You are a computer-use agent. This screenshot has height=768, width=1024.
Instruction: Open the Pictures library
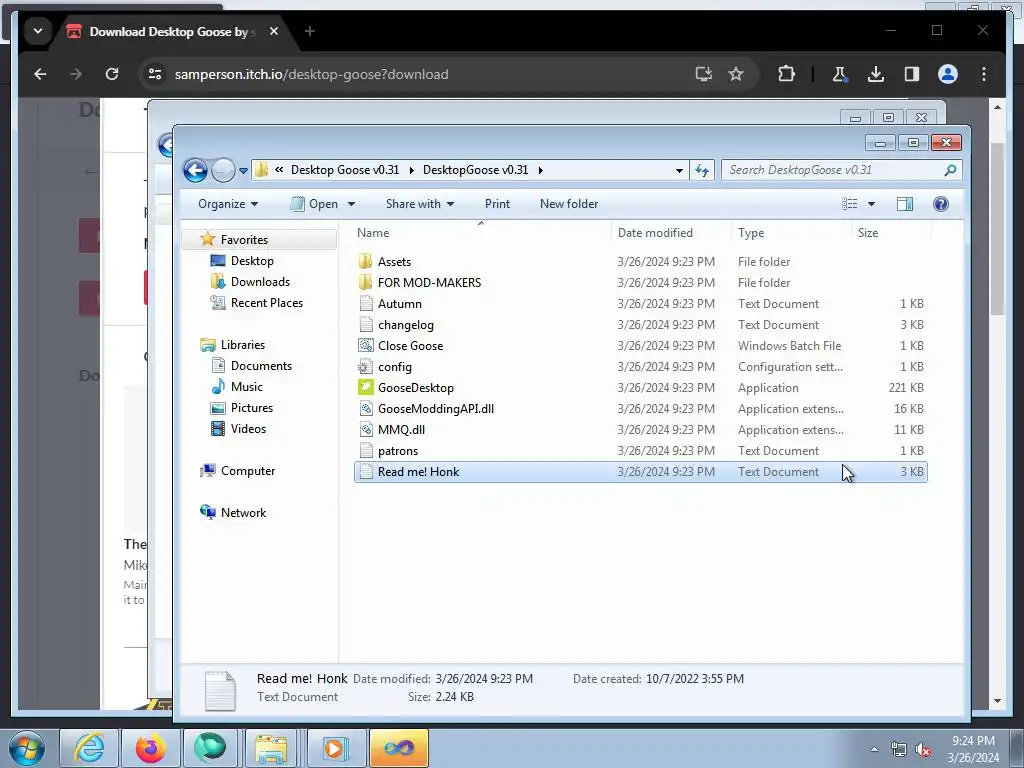tap(251, 408)
